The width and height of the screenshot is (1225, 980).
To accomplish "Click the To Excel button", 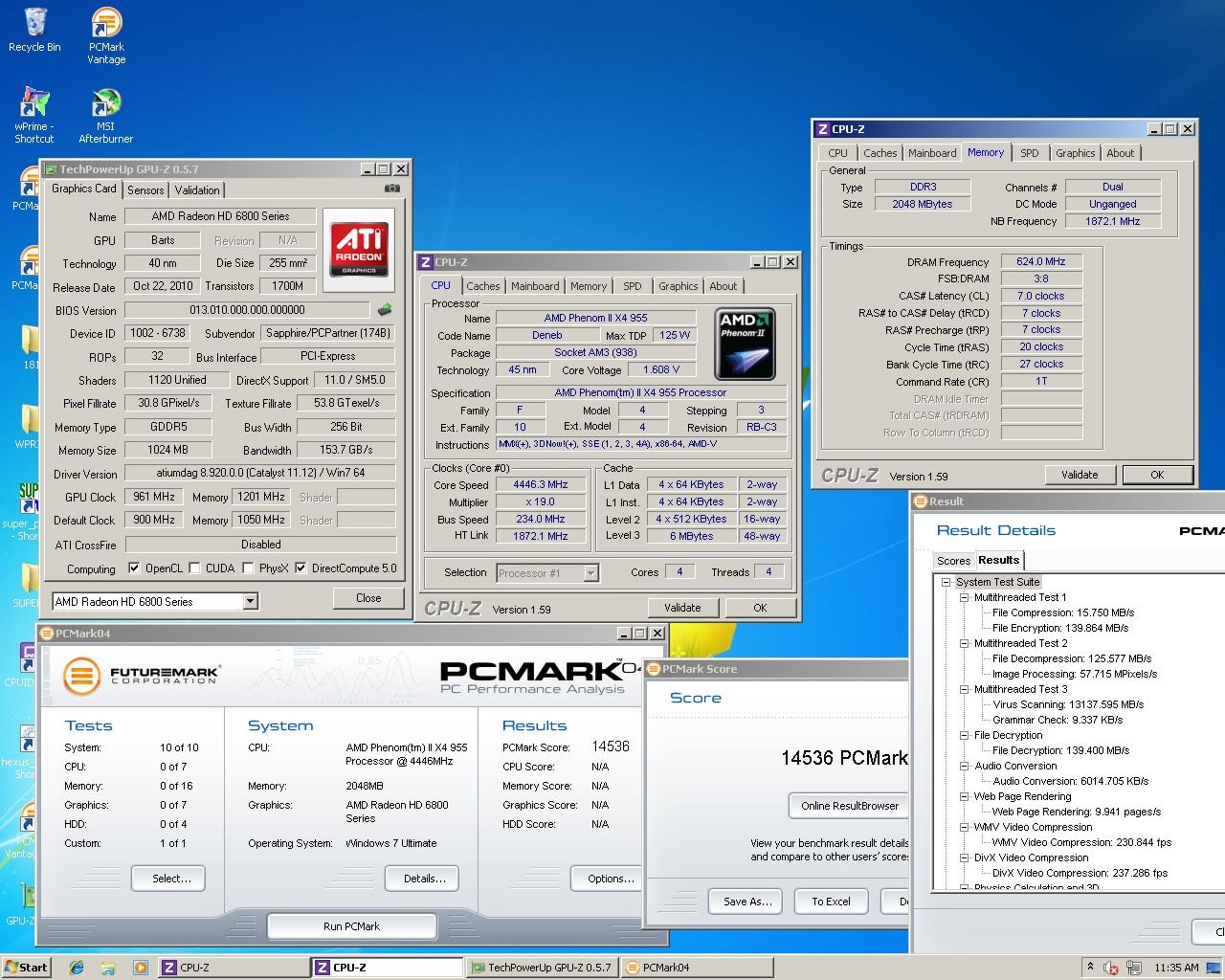I will pos(831,902).
